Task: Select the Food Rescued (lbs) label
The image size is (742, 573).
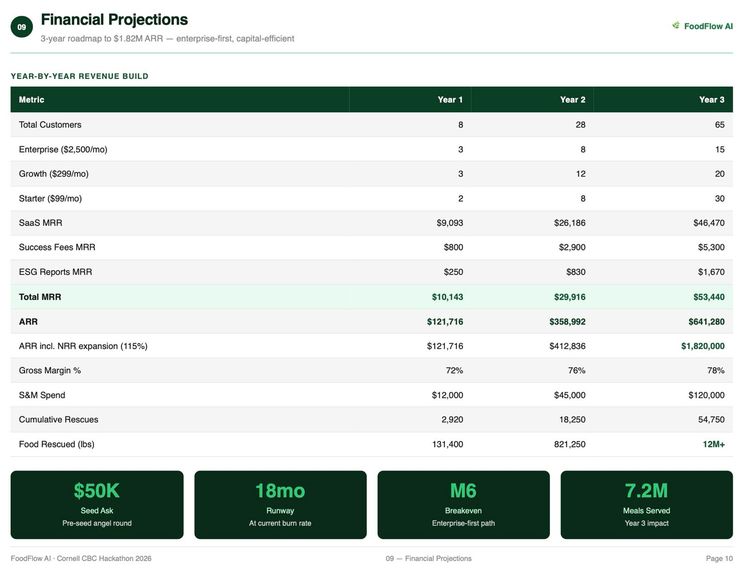Action: click(56, 444)
